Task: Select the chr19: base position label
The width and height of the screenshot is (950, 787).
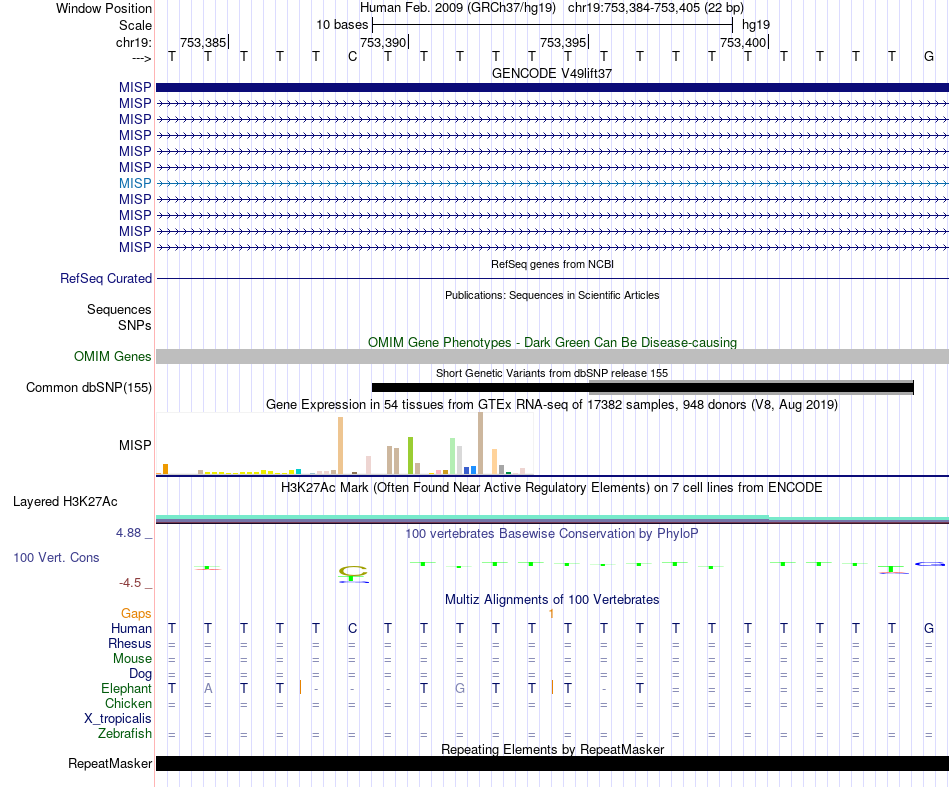Action: pos(134,42)
